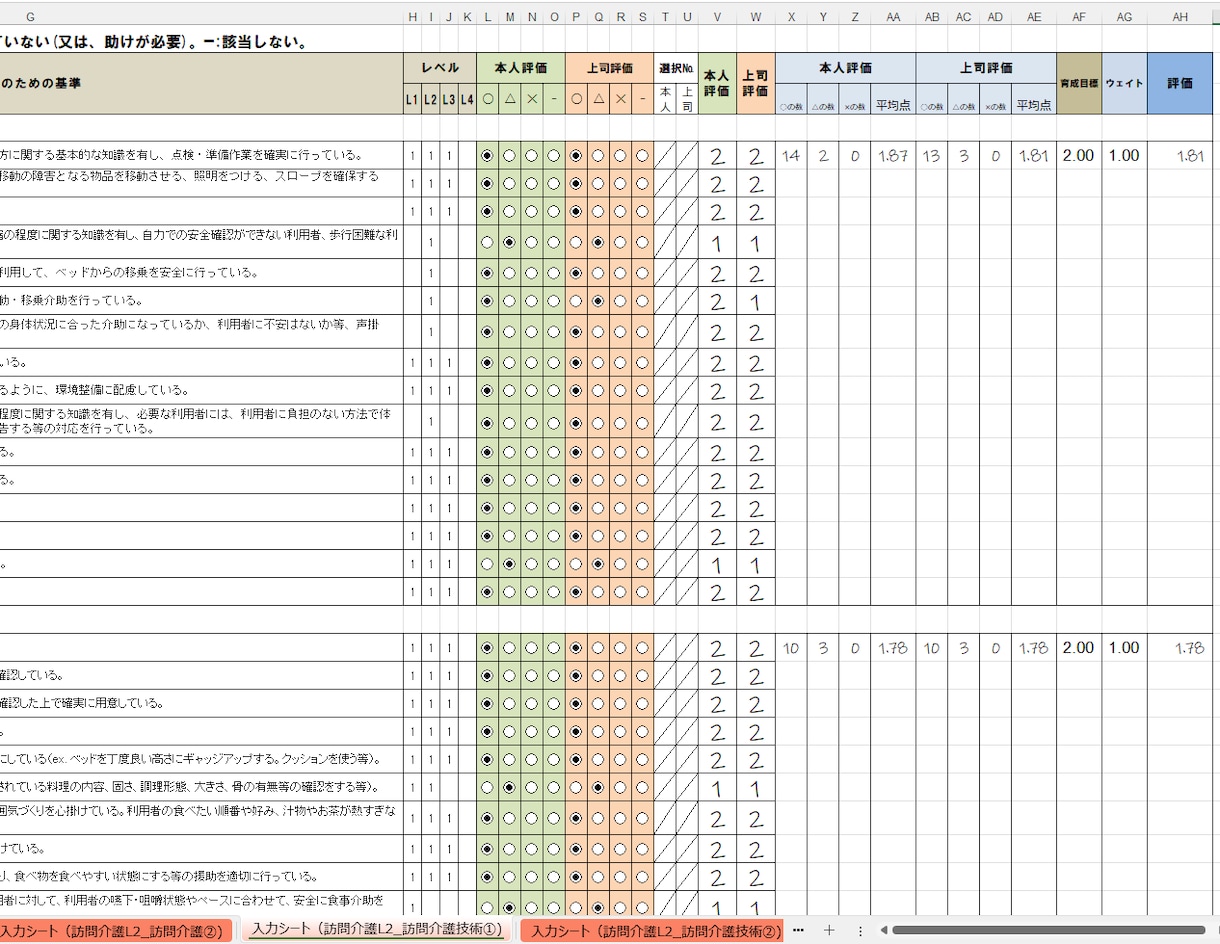This screenshot has height=944, width=1220.
Task: Click column AA header
Action: click(893, 17)
